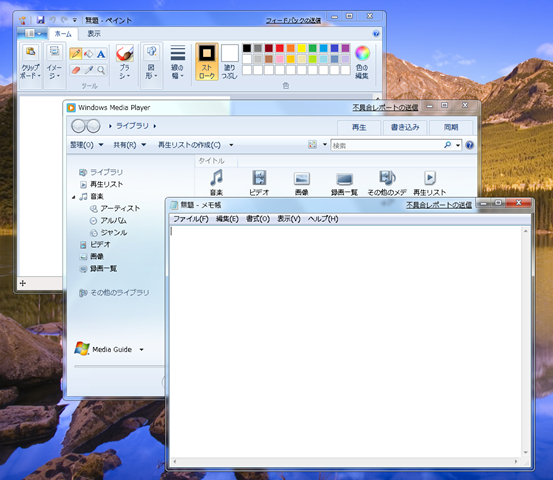
Task: Click the Redo icon in Paint title bar
Action: 64,20
